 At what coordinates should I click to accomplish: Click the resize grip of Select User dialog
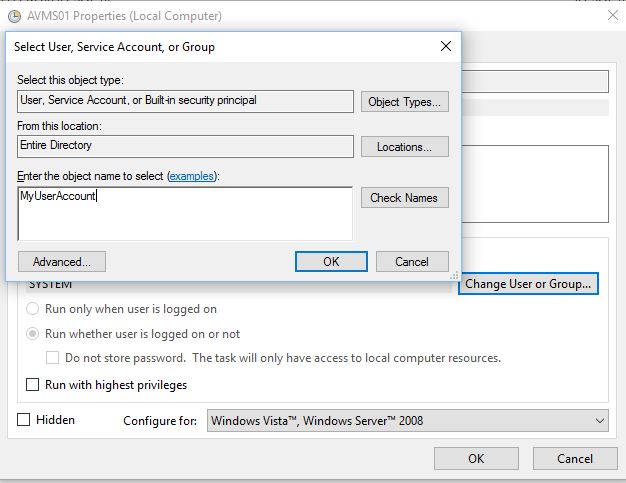(454, 275)
